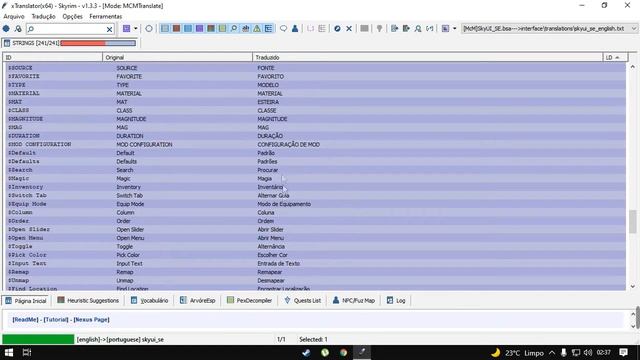Image resolution: width=640 pixels, height=360 pixels.
Task: Open the Opções menu
Action: point(72,16)
